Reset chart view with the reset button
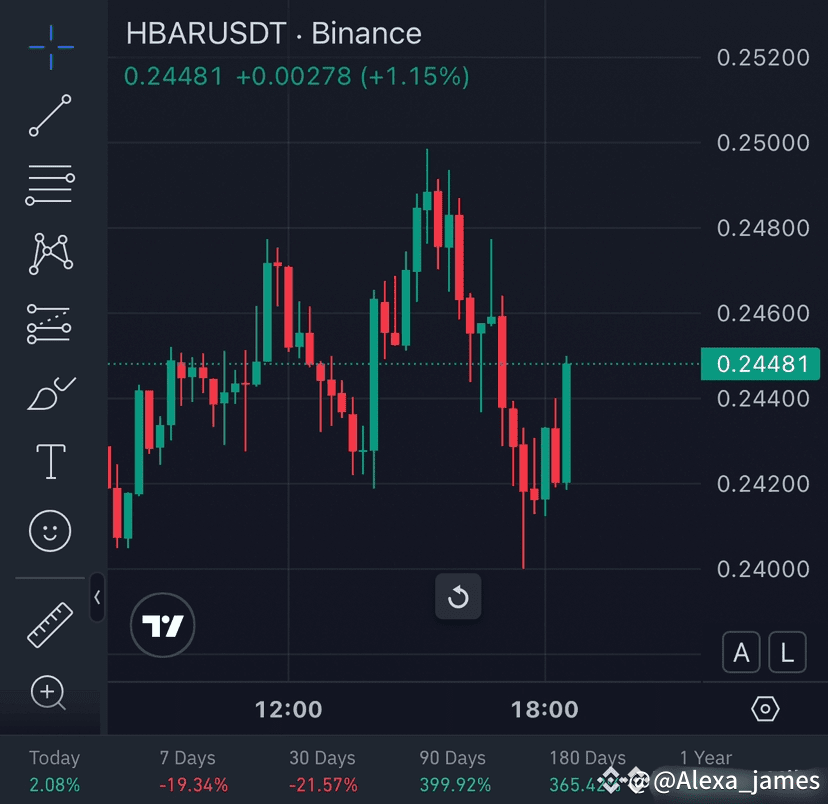Screen dimensions: 828x804 458,597
